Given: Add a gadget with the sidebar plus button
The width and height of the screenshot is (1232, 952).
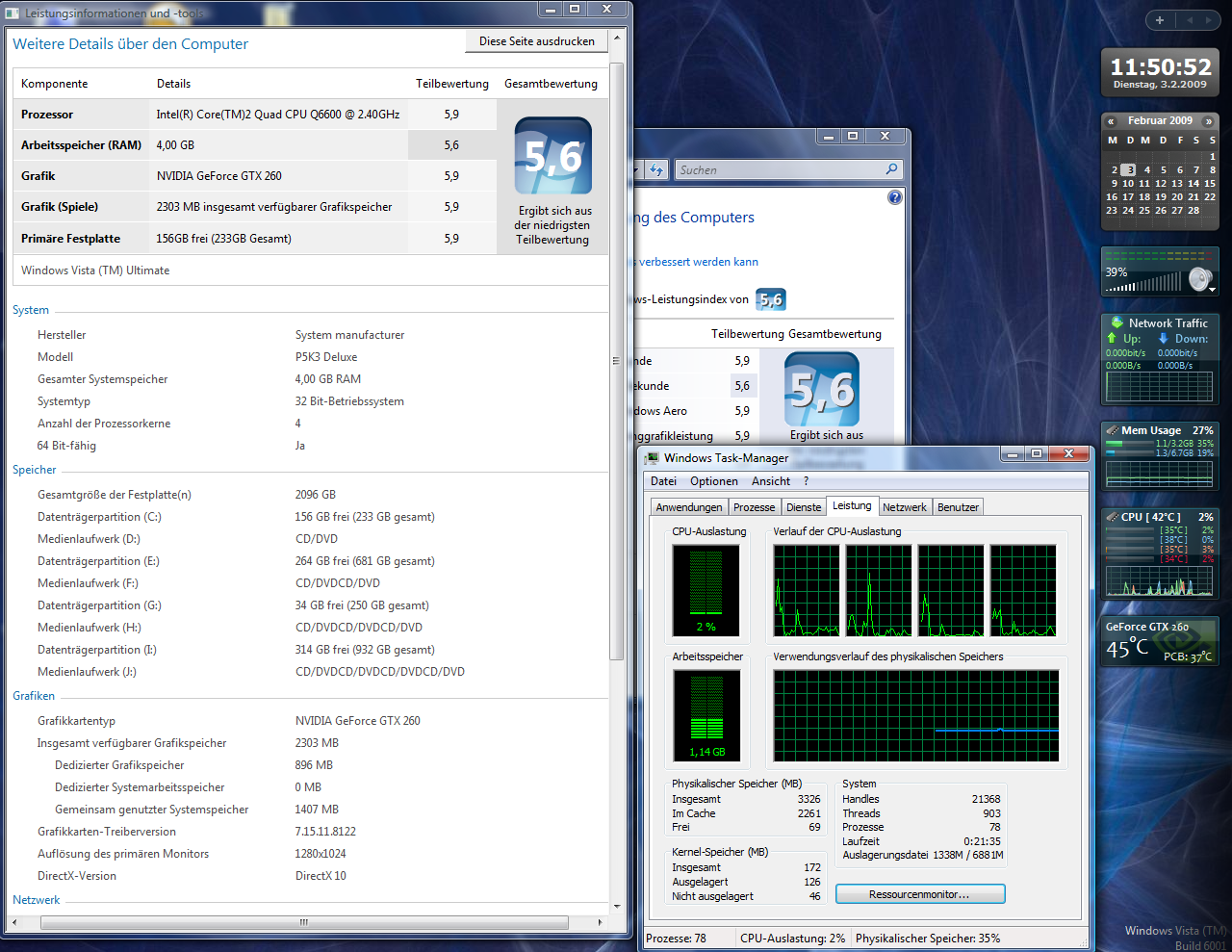Looking at the screenshot, I should (x=1160, y=20).
